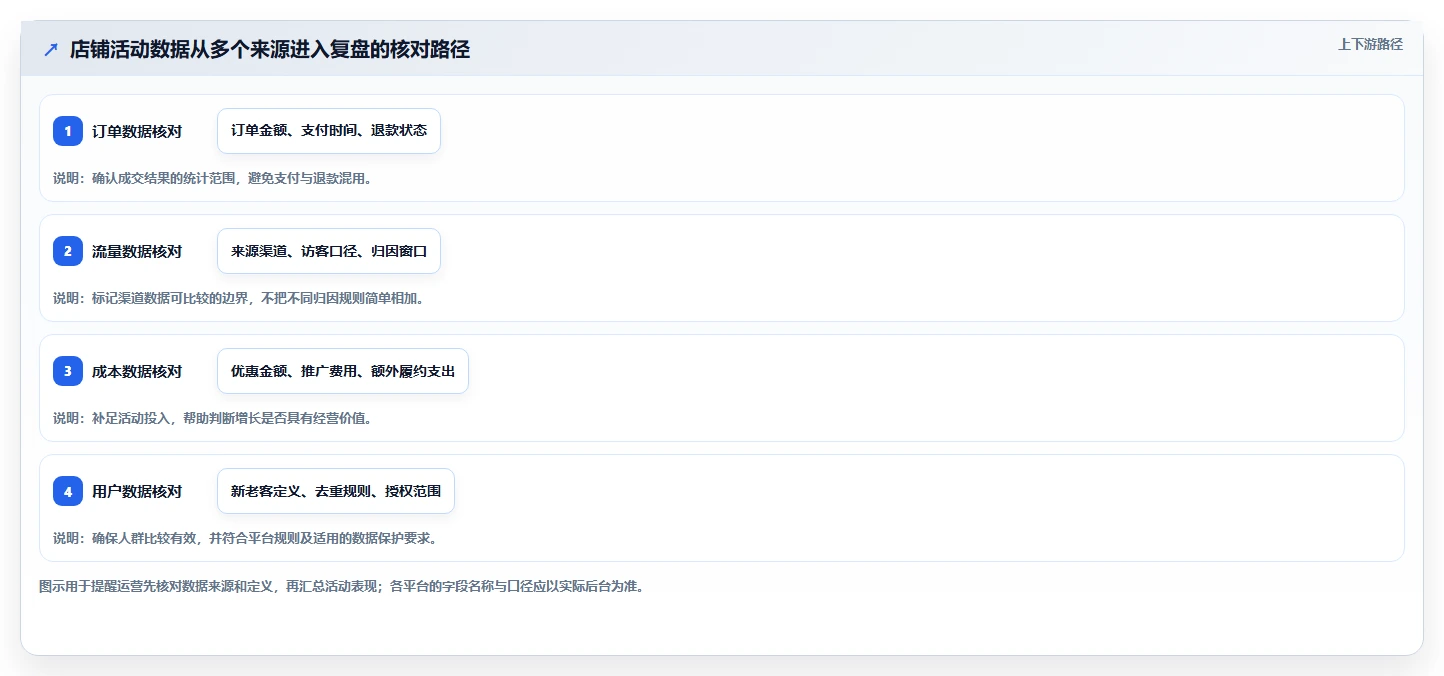Click the 成本数据核对 step title
The width and height of the screenshot is (1444, 676).
[x=137, y=371]
